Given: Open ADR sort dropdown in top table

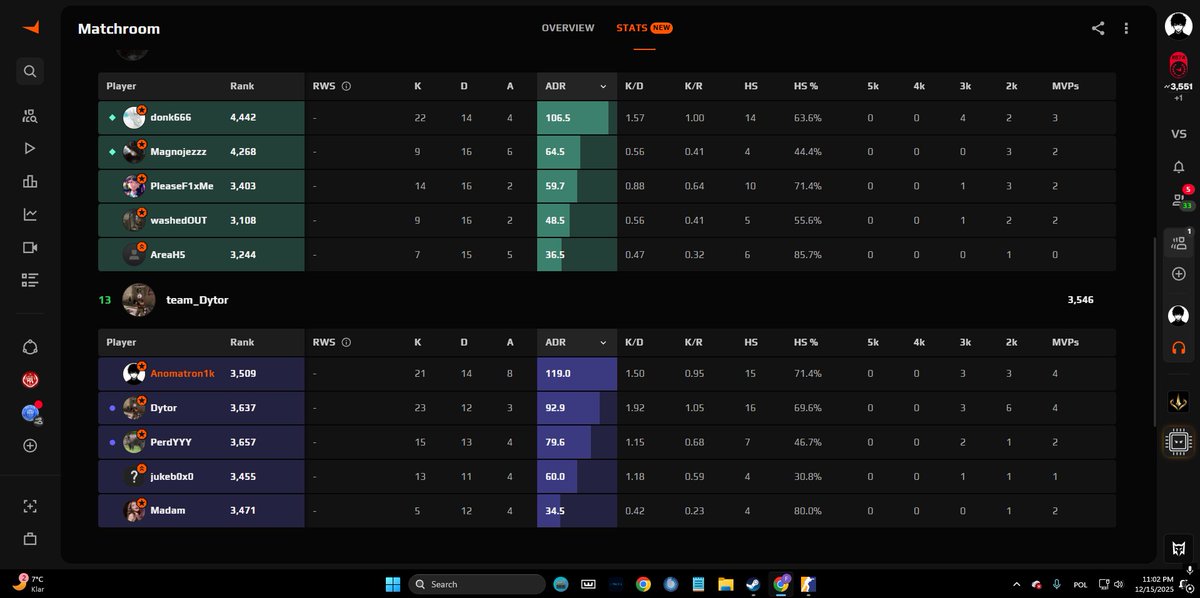Looking at the screenshot, I should point(603,87).
